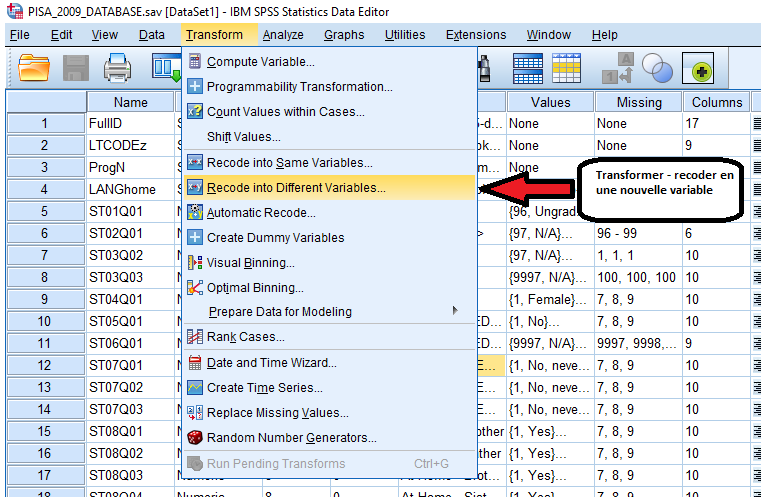Select the LTCODEz variable name cell
Screen dimensions: 761x497
coord(131,145)
